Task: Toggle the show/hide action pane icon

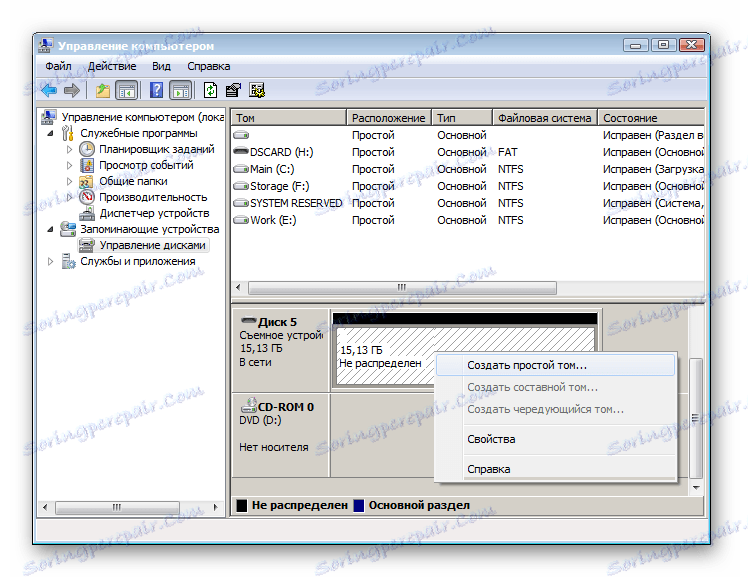Action: pos(181,90)
